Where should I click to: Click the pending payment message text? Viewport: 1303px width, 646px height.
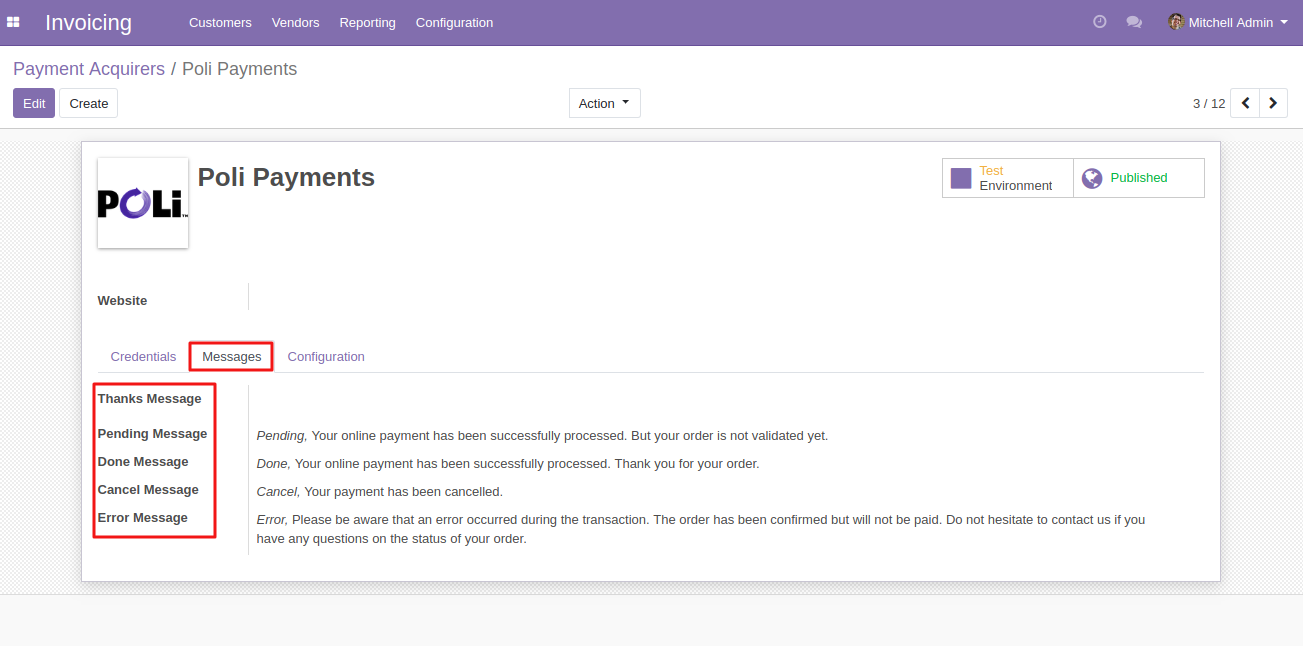pos(543,436)
